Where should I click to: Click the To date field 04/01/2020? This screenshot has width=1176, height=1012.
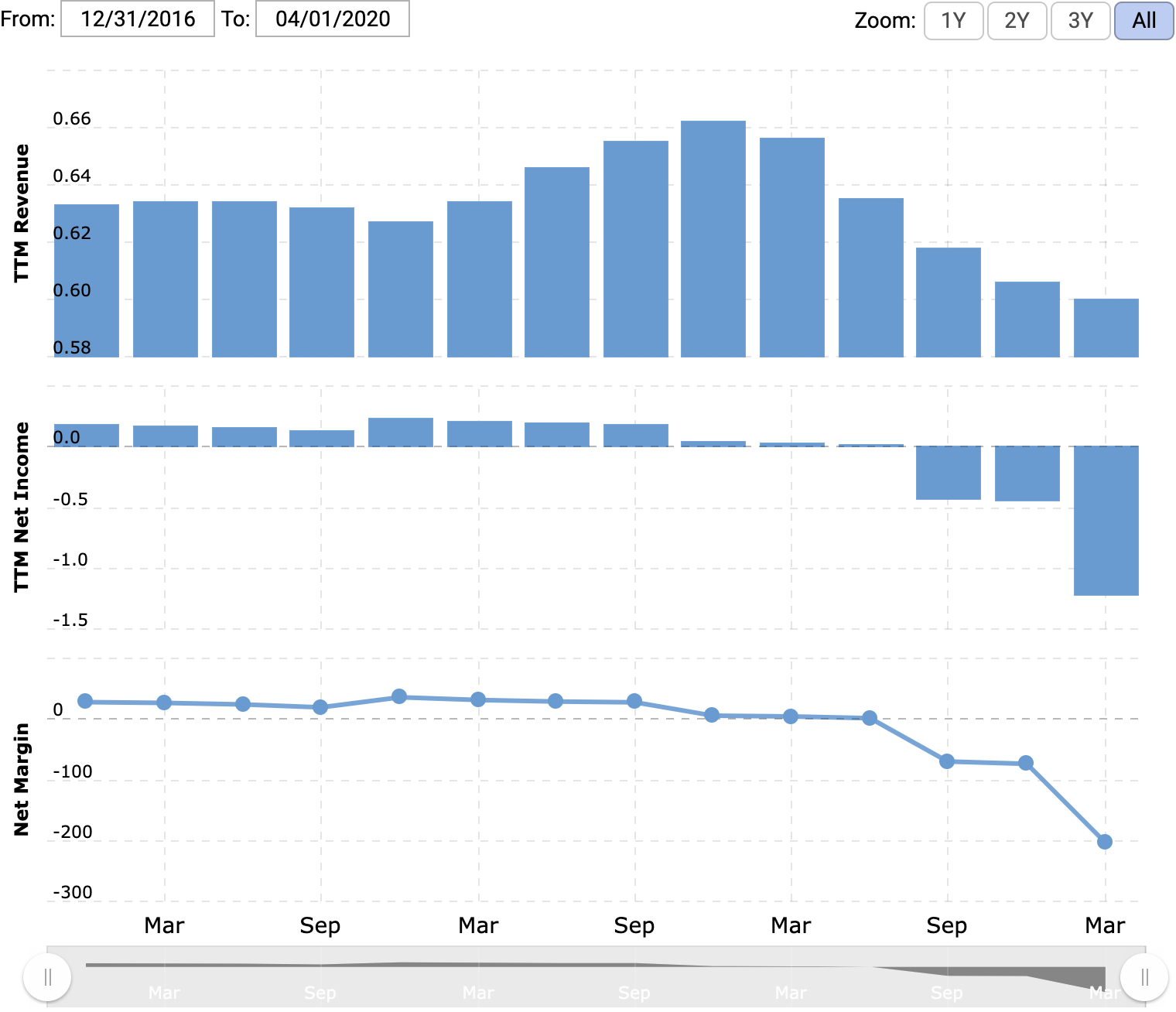click(333, 19)
